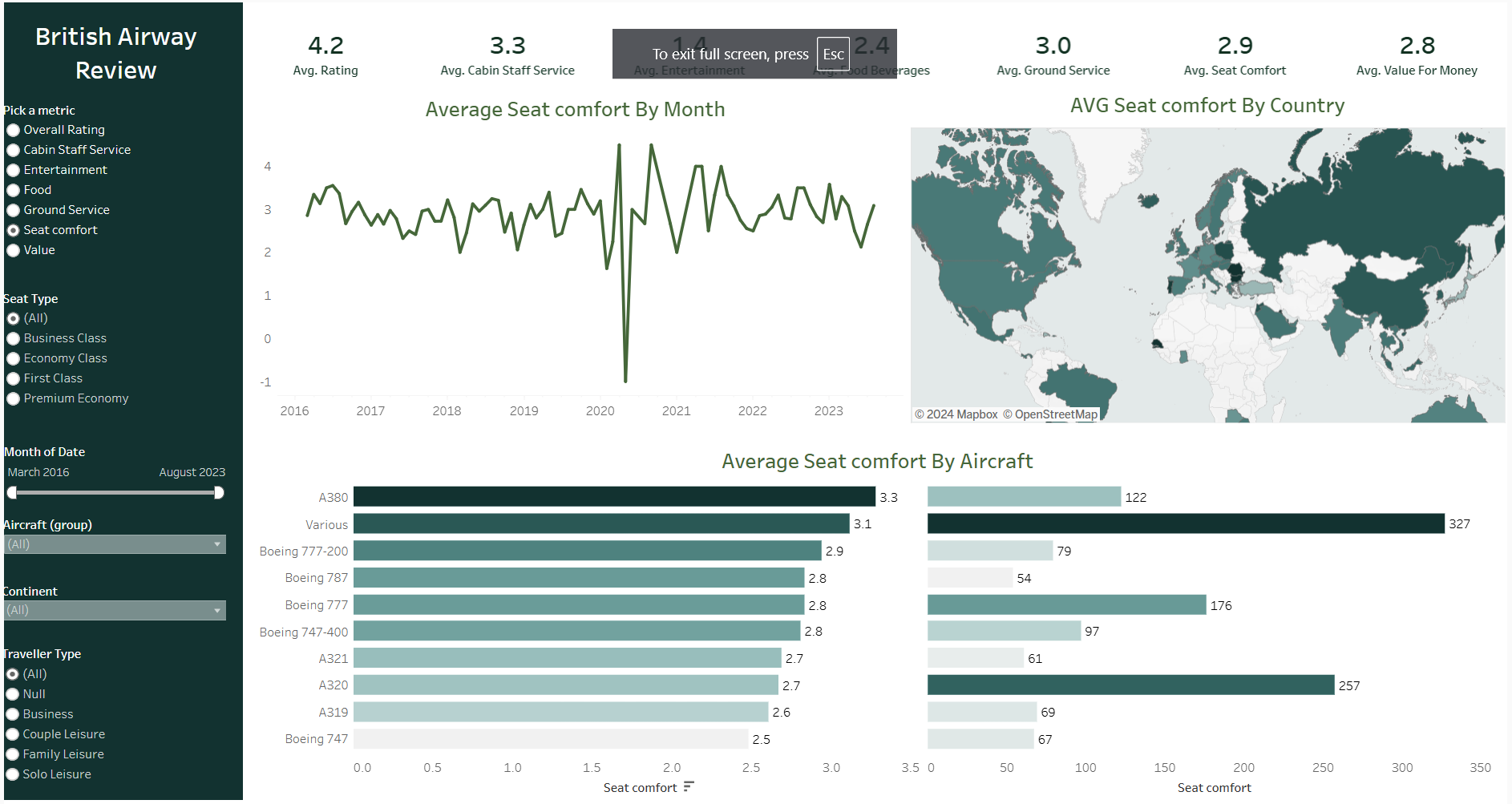This screenshot has height=804, width=1512.
Task: Click the August 2023 end date label
Action: click(192, 472)
